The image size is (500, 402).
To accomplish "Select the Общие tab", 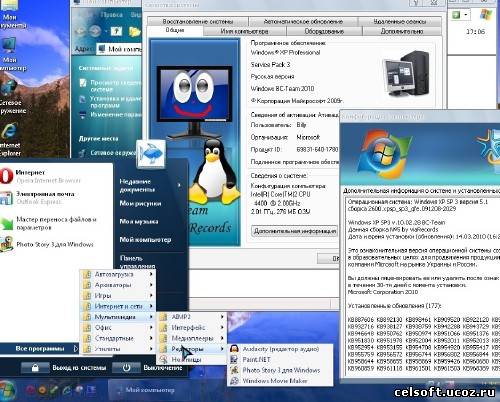I will point(175,30).
